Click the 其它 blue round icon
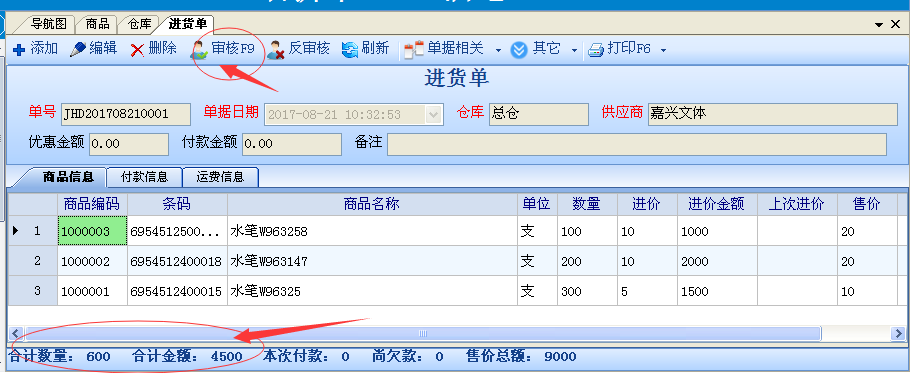The height and width of the screenshot is (373, 910). pyautogui.click(x=518, y=50)
